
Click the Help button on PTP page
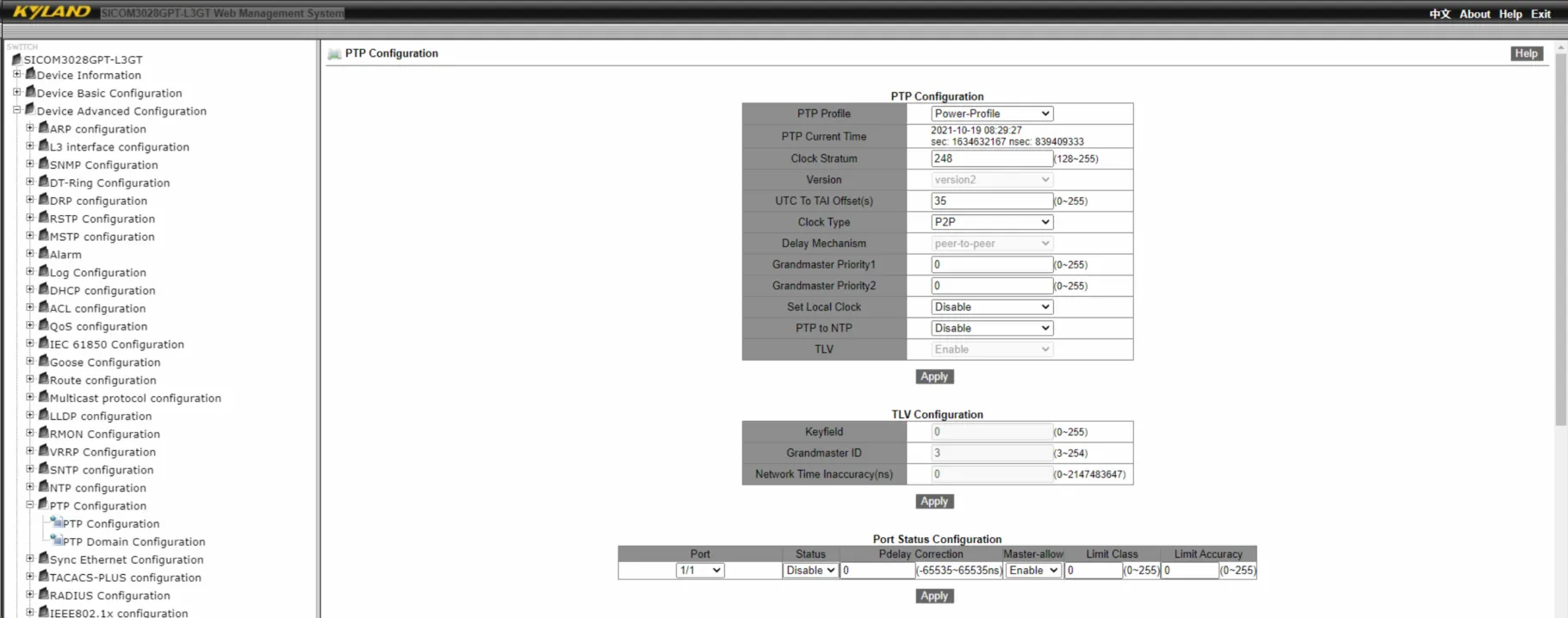[1526, 53]
